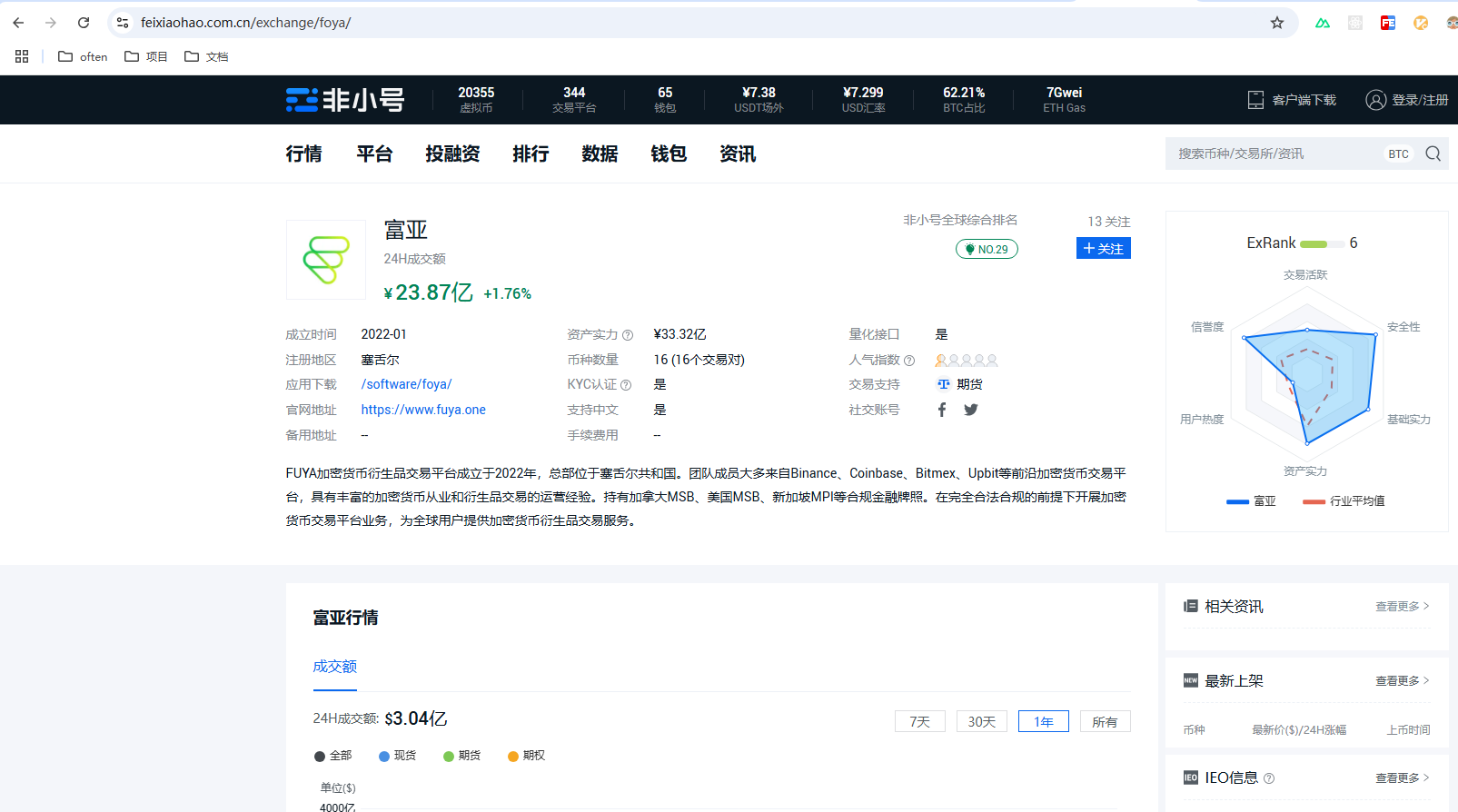Open the BTC unit dropdown in search

coord(1398,153)
